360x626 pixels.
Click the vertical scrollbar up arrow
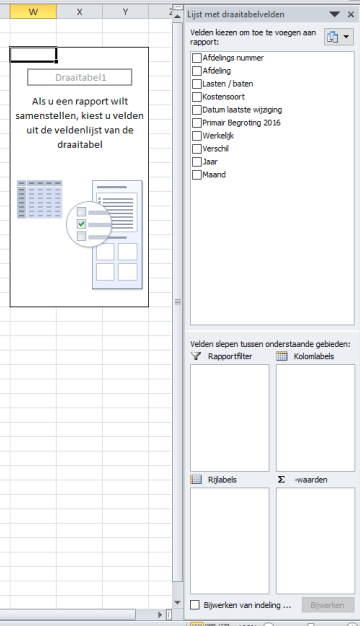point(178,16)
